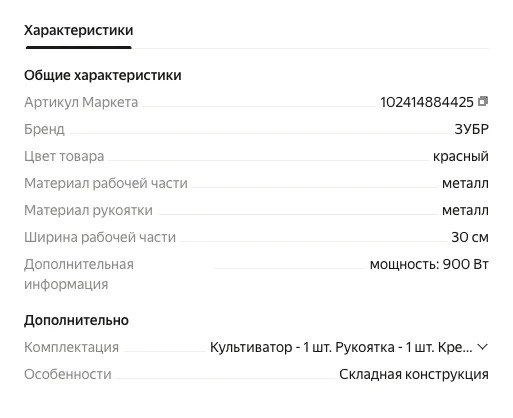Image resolution: width=513 pixels, height=418 pixels.
Task: Copy the Артикул Маркета number icon
Action: click(x=483, y=101)
